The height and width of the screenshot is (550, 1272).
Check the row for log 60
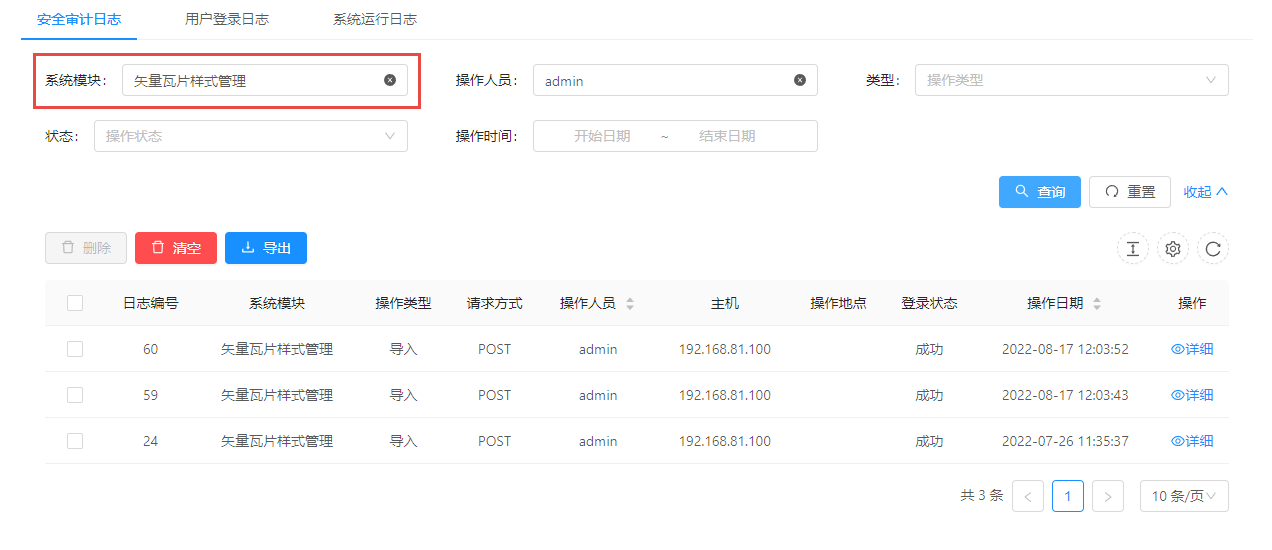click(75, 349)
